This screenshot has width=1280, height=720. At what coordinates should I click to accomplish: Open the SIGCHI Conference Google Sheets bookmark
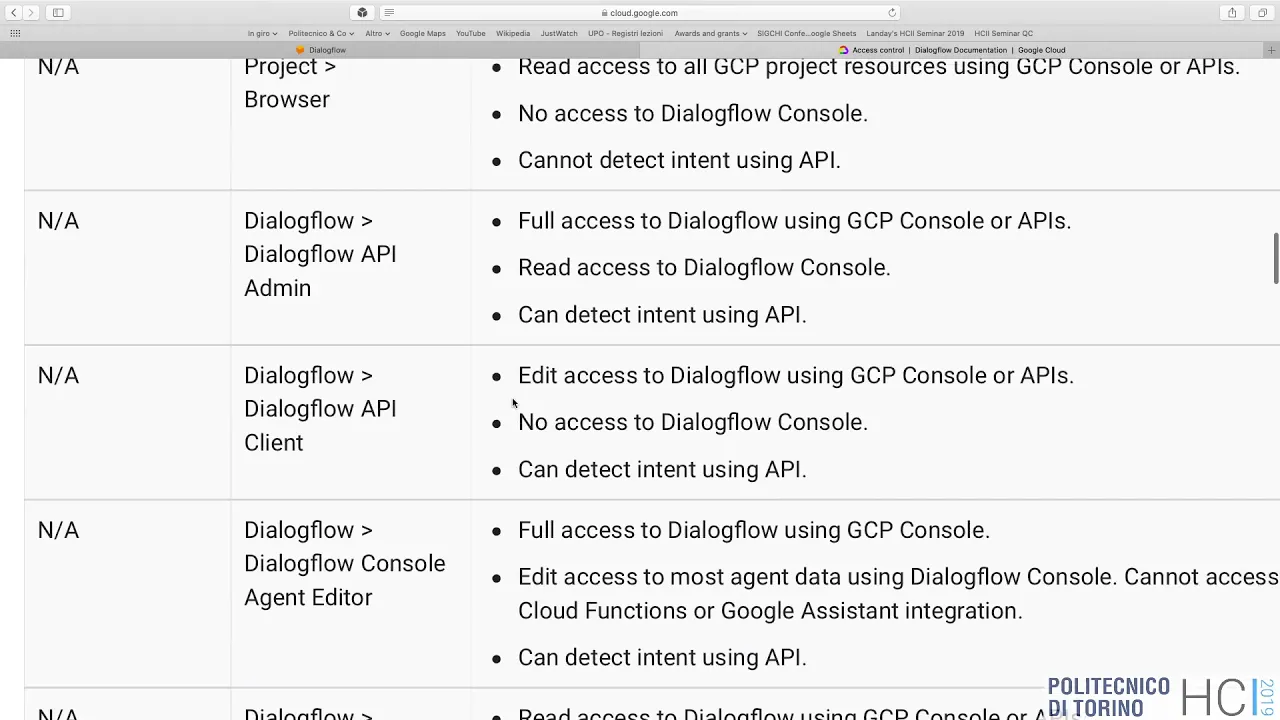click(x=806, y=33)
